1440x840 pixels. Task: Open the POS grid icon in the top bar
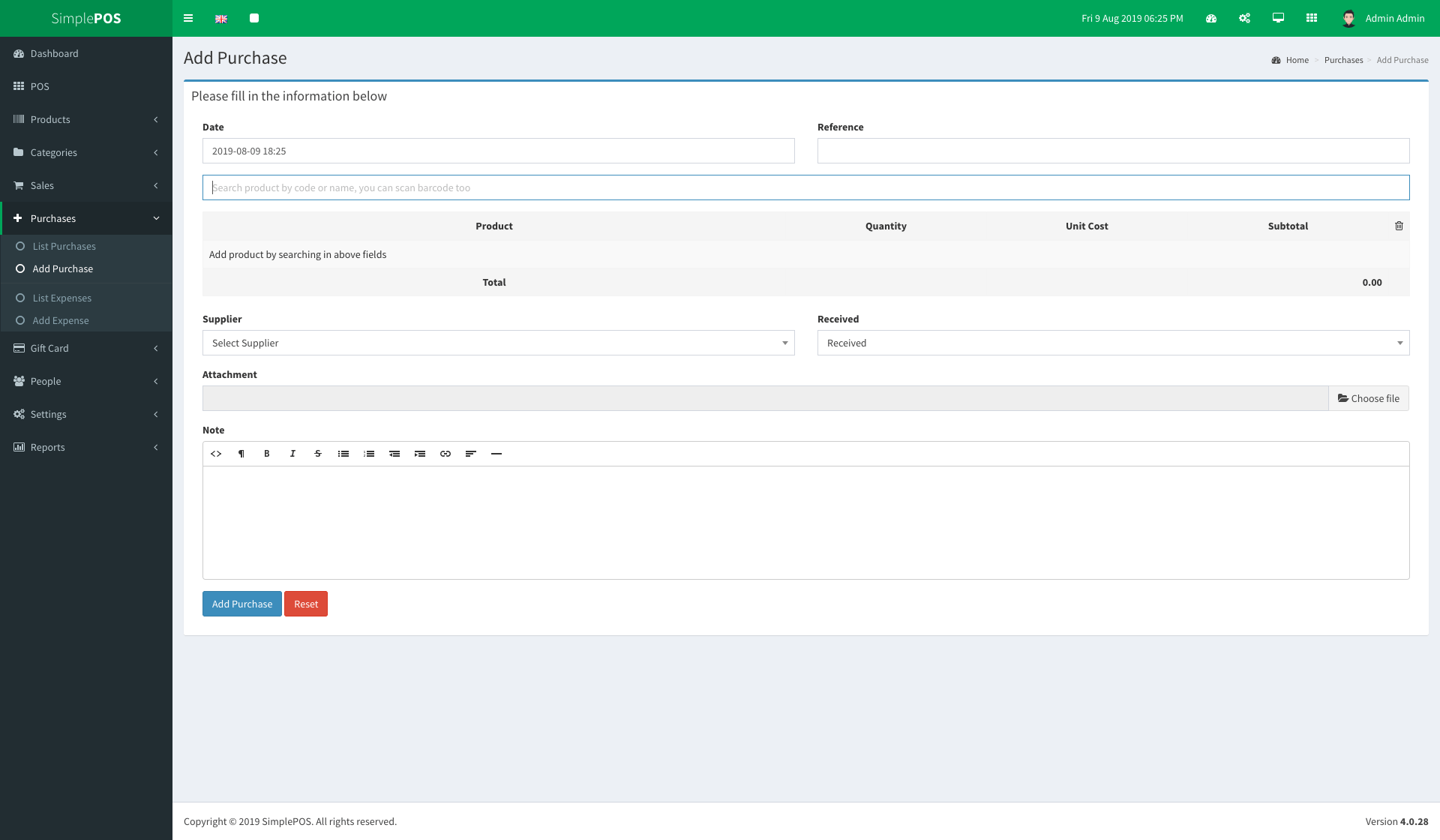[1312, 18]
